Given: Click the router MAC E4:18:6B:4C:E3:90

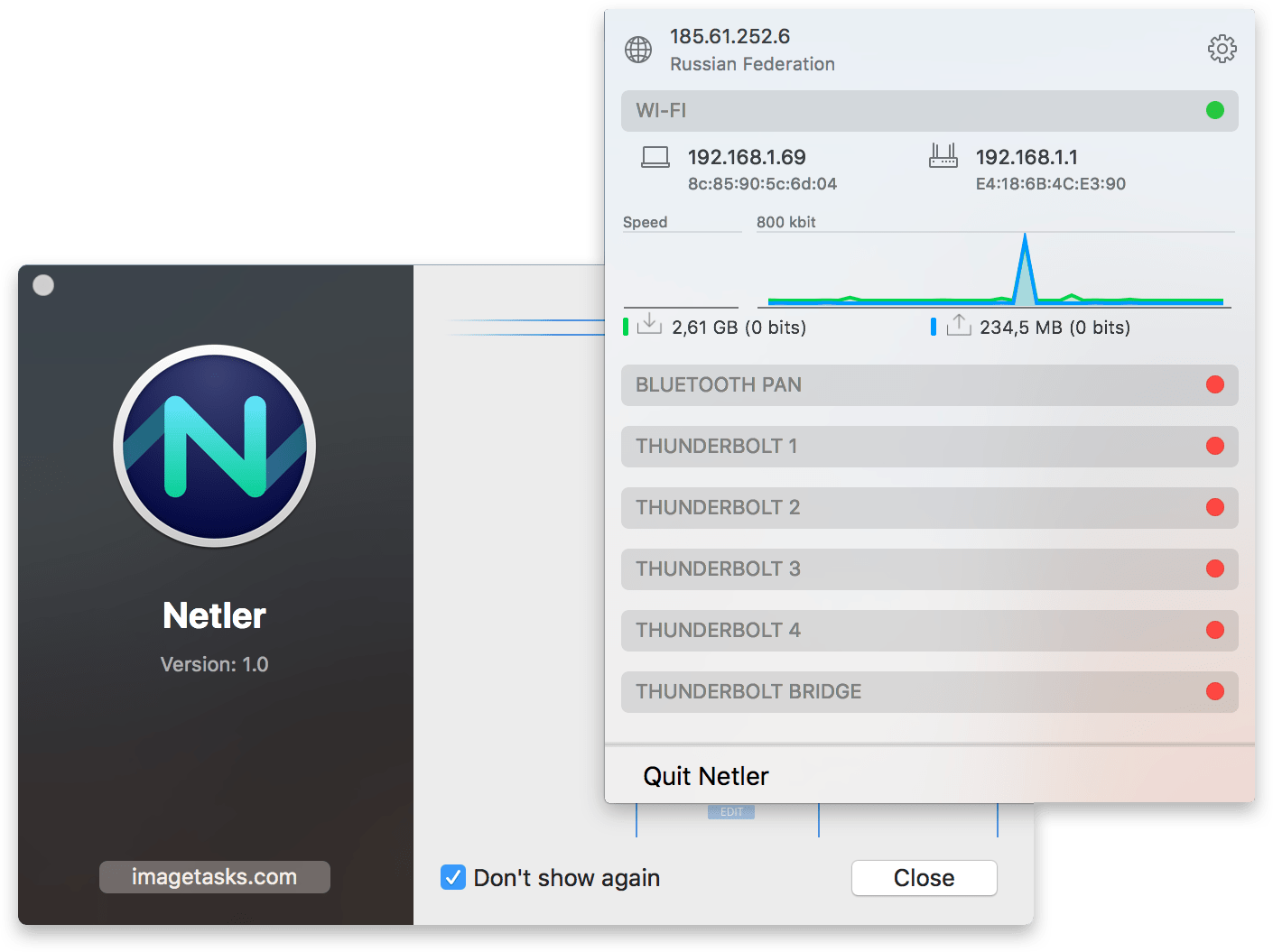Looking at the screenshot, I should [x=1051, y=184].
